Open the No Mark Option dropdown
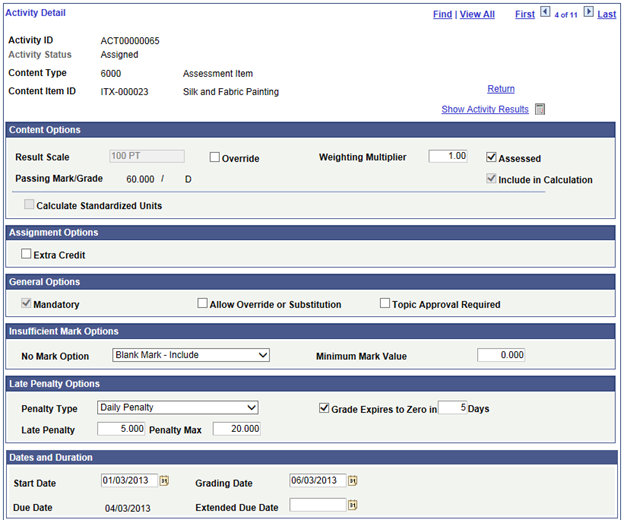 pyautogui.click(x=191, y=355)
